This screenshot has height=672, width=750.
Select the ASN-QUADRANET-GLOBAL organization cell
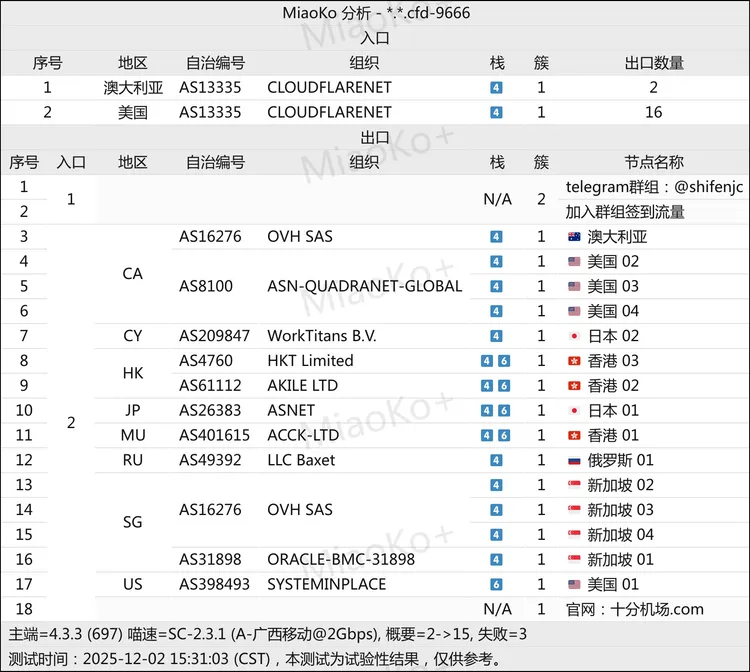tap(364, 286)
